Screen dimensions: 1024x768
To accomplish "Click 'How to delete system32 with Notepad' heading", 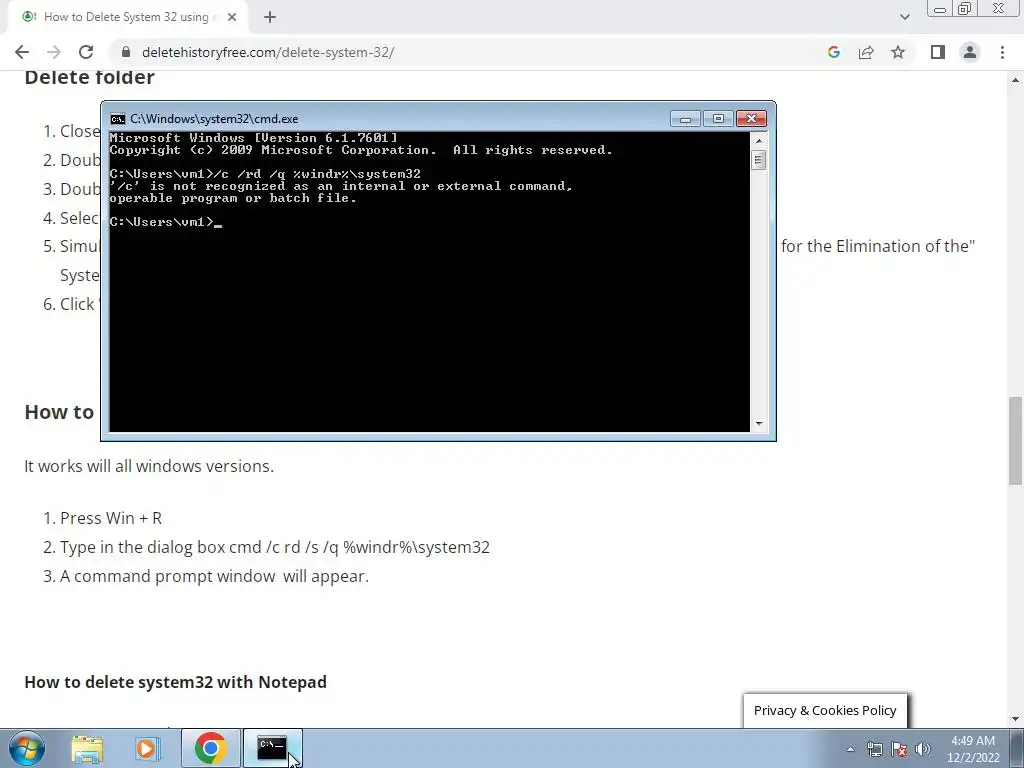I will (176, 682).
